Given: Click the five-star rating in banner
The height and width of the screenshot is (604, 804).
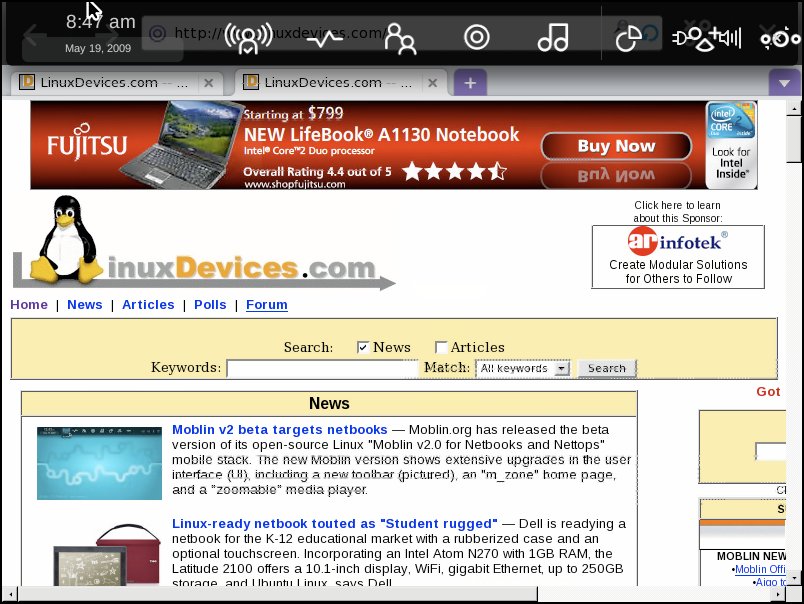Looking at the screenshot, I should click(x=454, y=171).
